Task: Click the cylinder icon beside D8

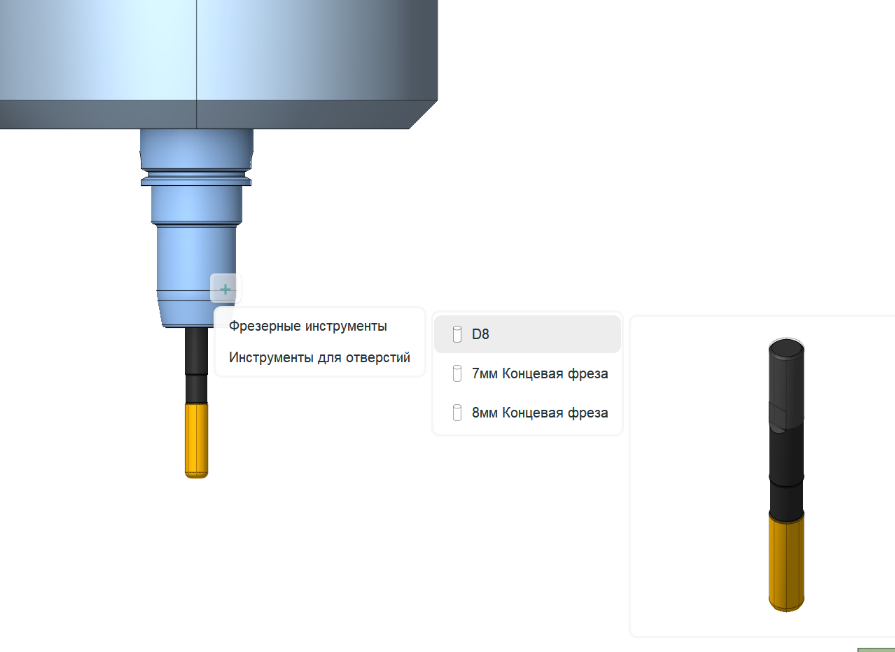Action: coord(457,334)
